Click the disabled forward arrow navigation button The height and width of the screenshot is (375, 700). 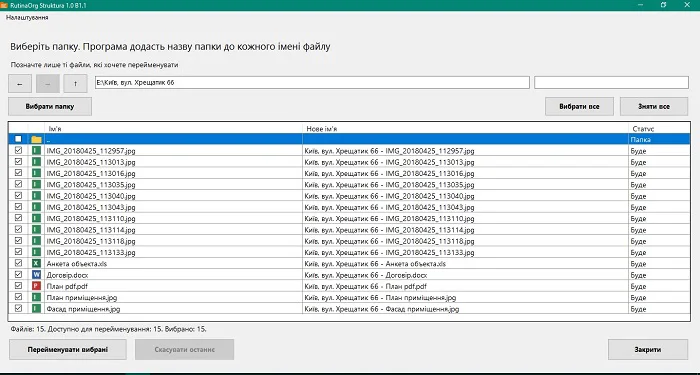[48, 84]
